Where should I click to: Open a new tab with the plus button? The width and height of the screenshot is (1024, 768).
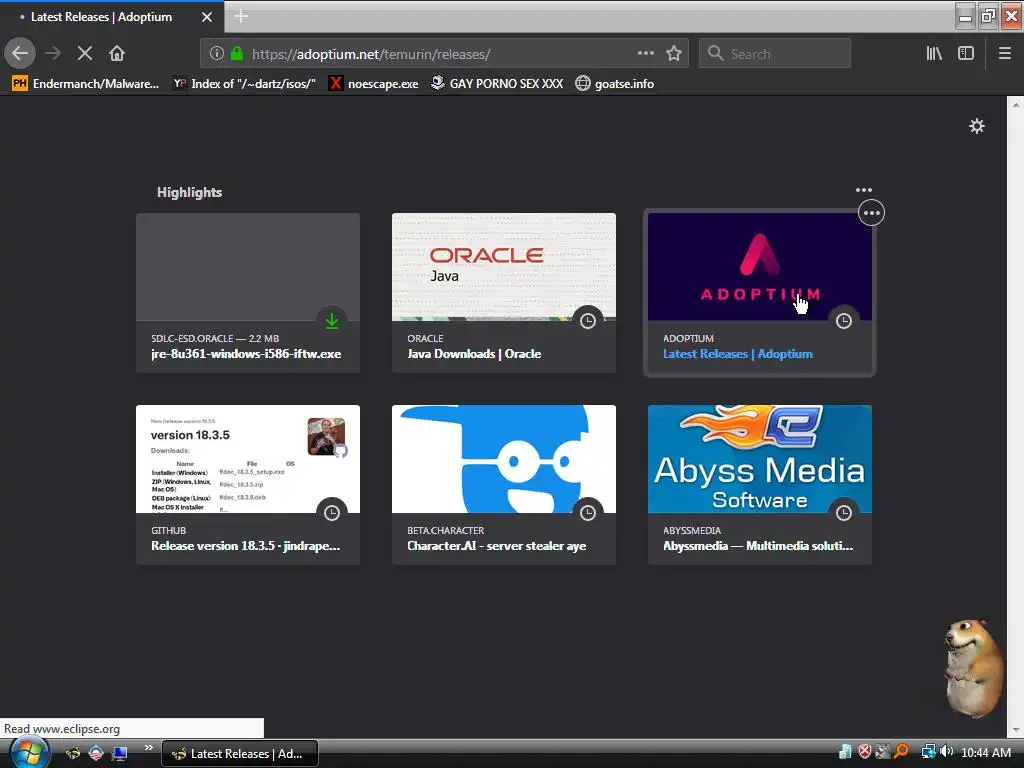241,16
